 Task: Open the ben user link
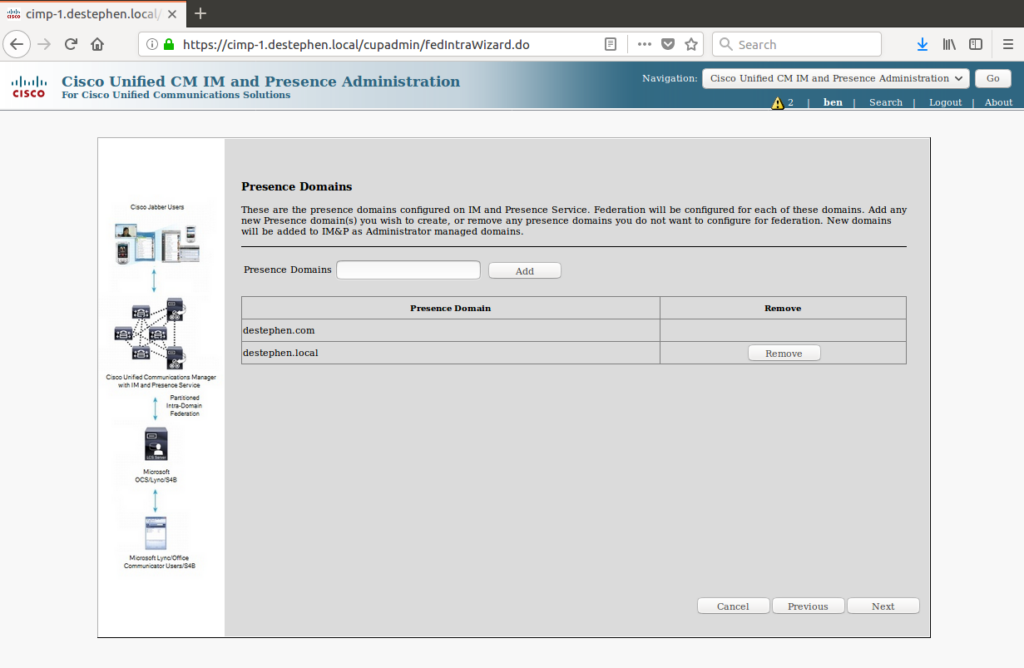[833, 103]
